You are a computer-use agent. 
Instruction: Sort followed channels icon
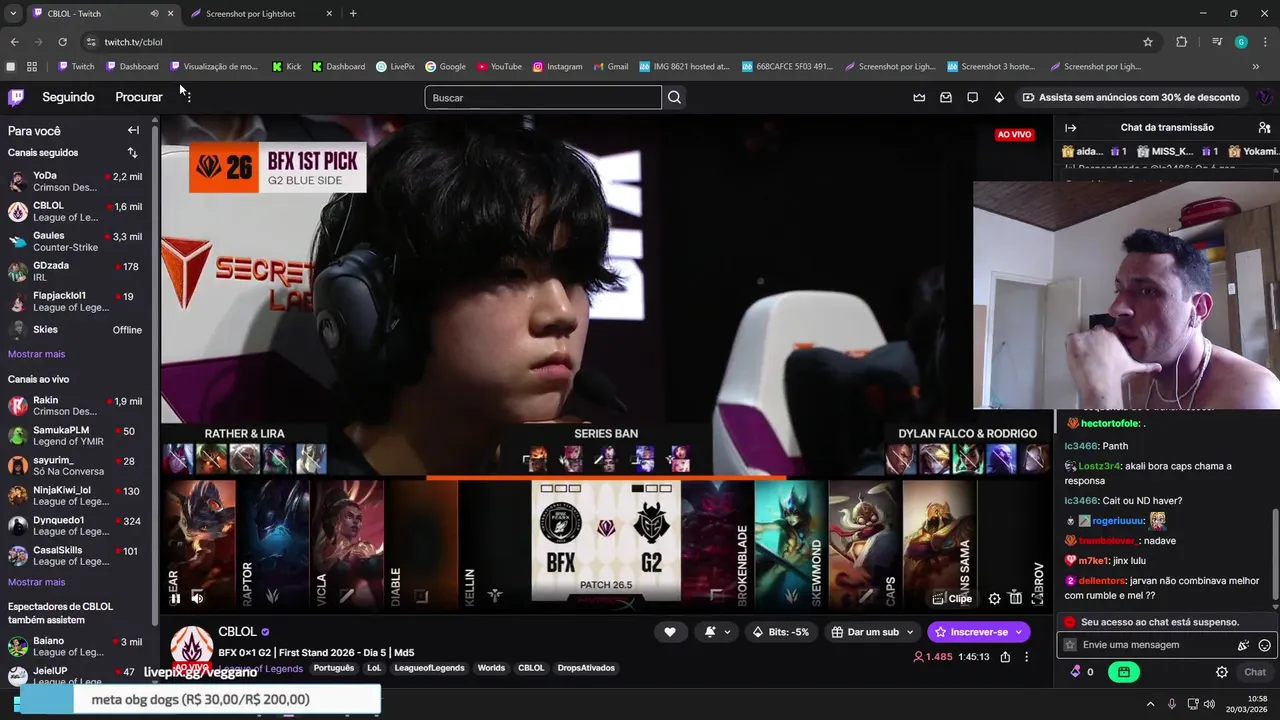[x=132, y=153]
